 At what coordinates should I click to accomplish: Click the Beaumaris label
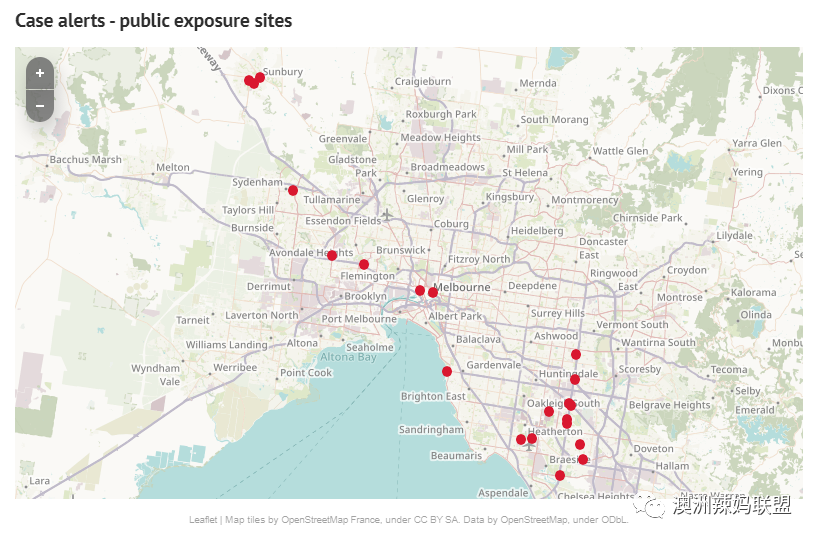click(456, 455)
